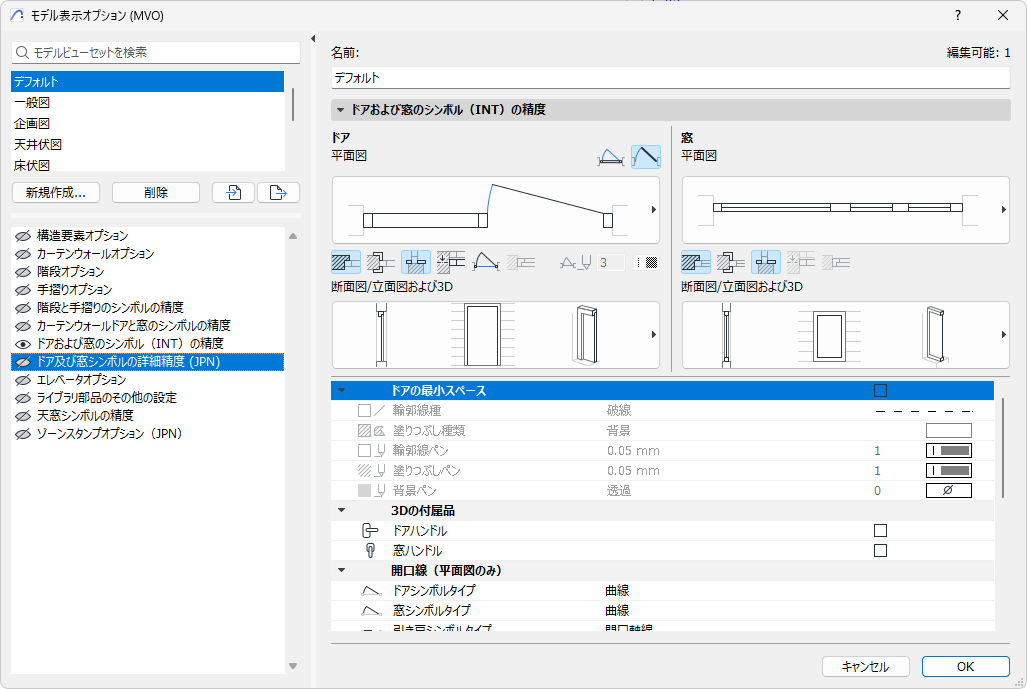Click the door opening line pen icon
1027x689 pixels.
(x=575, y=263)
